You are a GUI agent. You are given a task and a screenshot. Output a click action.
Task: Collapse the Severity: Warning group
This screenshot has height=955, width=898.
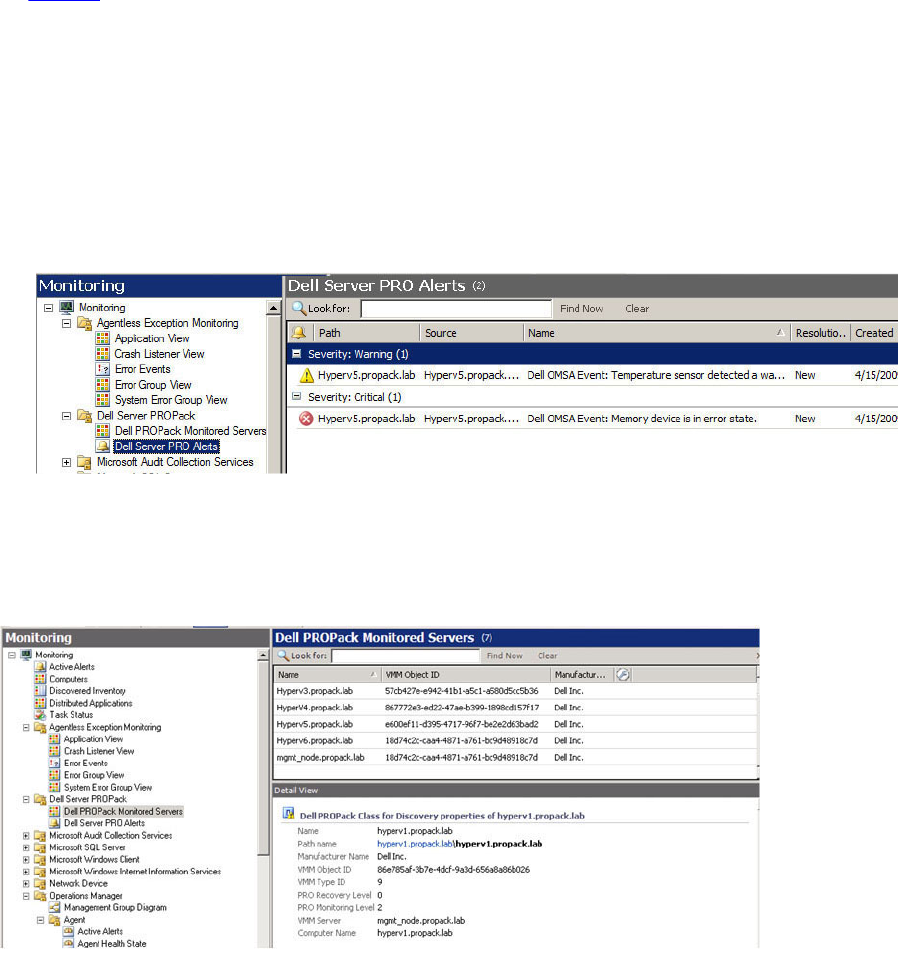297,353
